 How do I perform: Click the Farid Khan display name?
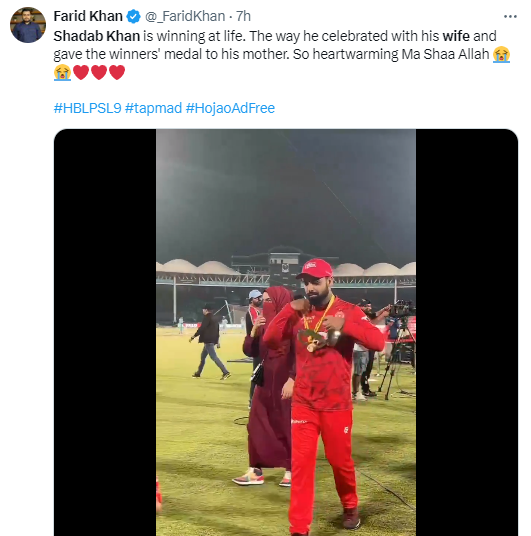88,16
